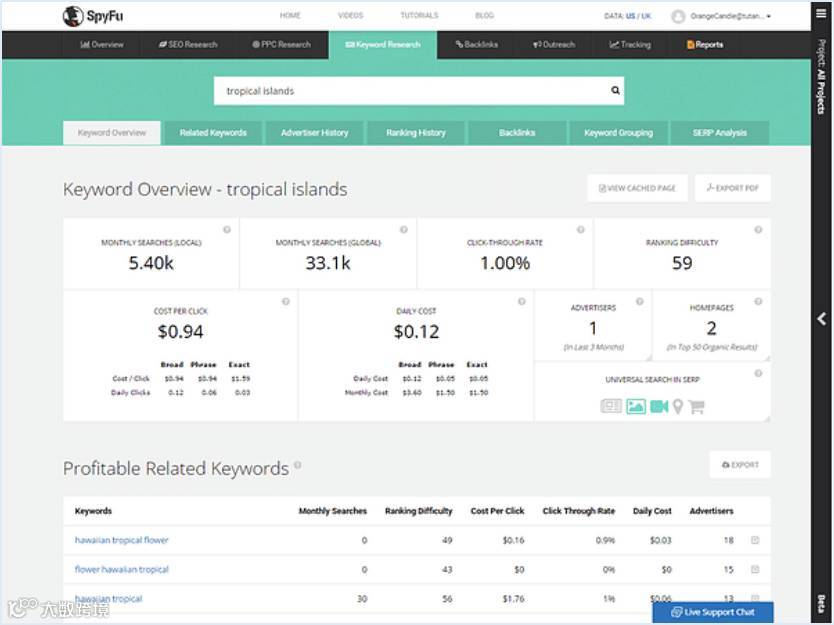Open the hamburger menu icon at top right
The height and width of the screenshot is (625, 834).
(821, 13)
